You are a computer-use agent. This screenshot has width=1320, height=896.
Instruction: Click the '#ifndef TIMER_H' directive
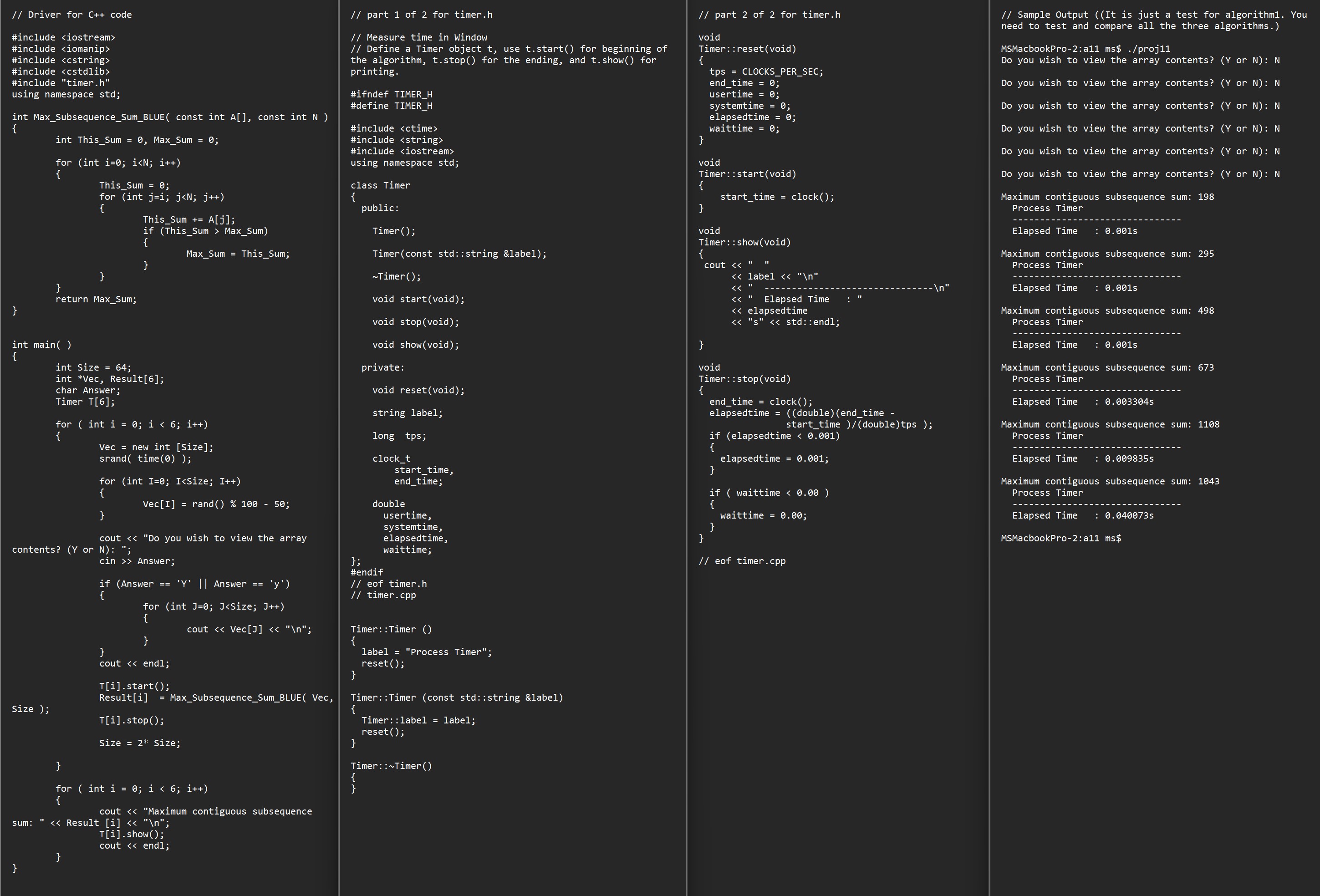(x=391, y=94)
